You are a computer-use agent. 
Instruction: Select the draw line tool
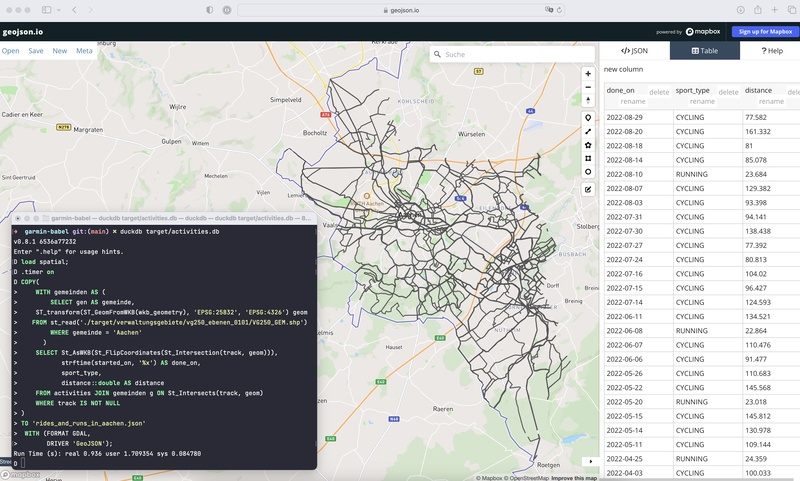(x=588, y=132)
